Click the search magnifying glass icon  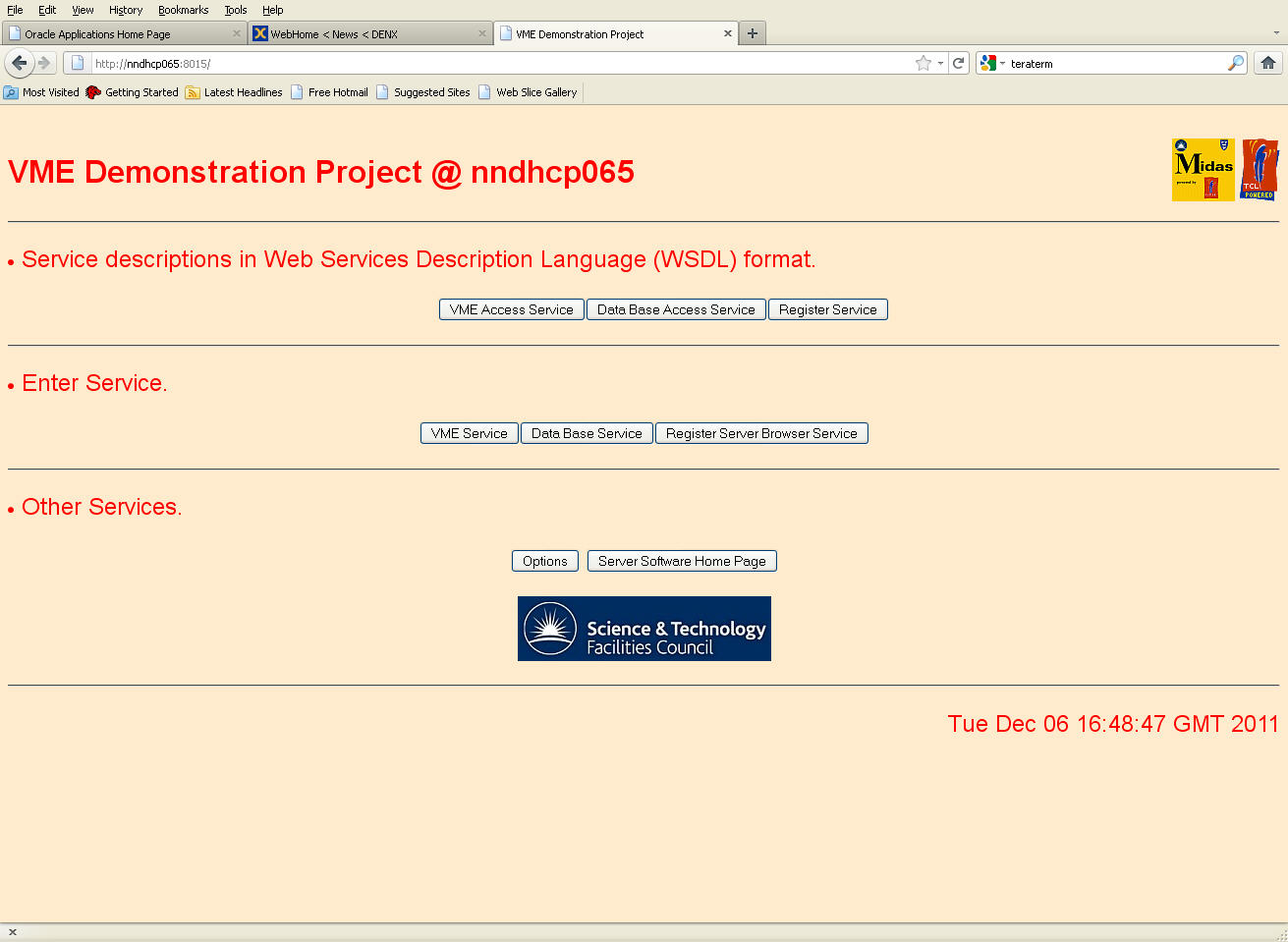(x=1235, y=63)
